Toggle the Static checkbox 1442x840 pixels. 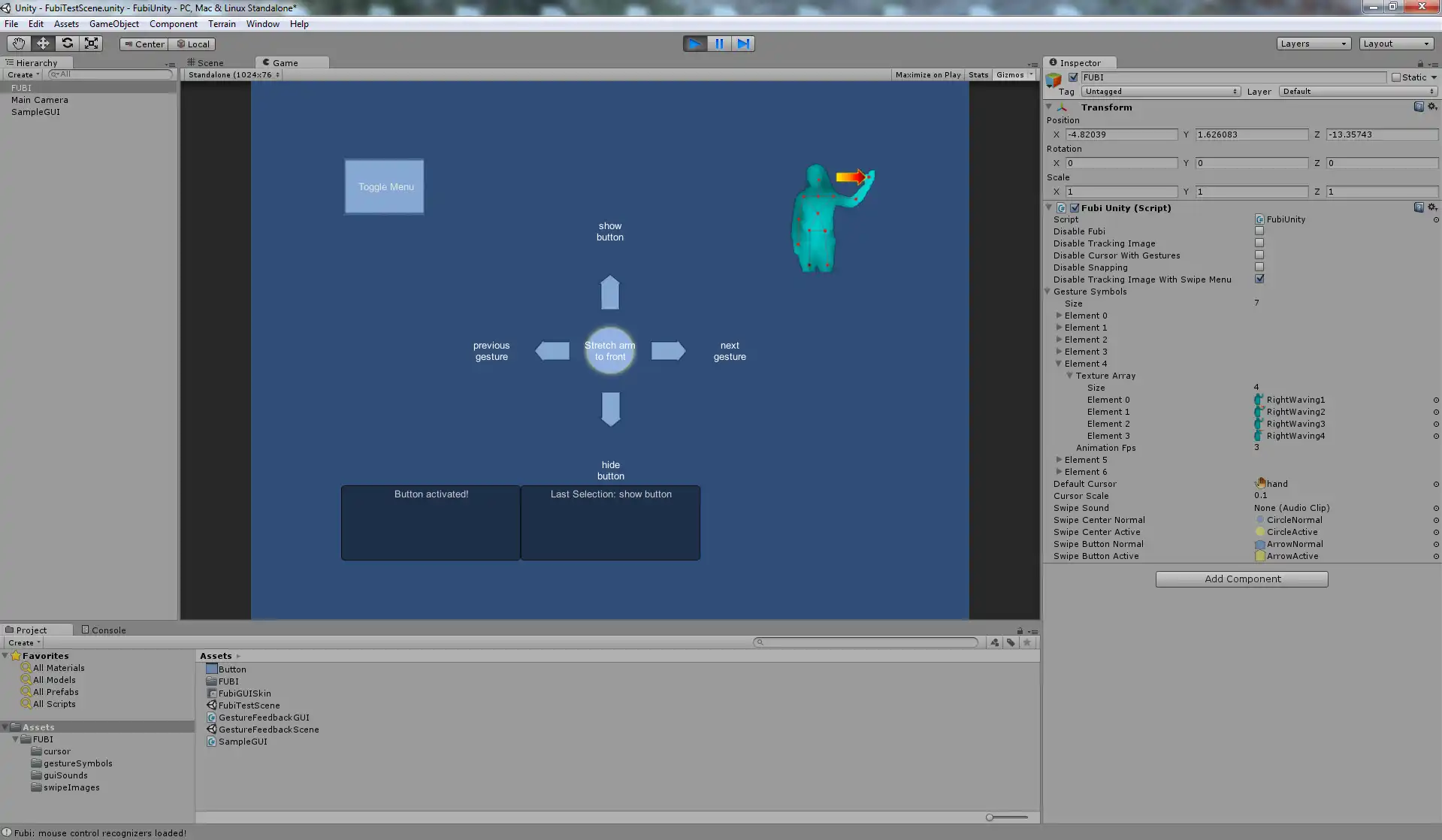(x=1396, y=77)
